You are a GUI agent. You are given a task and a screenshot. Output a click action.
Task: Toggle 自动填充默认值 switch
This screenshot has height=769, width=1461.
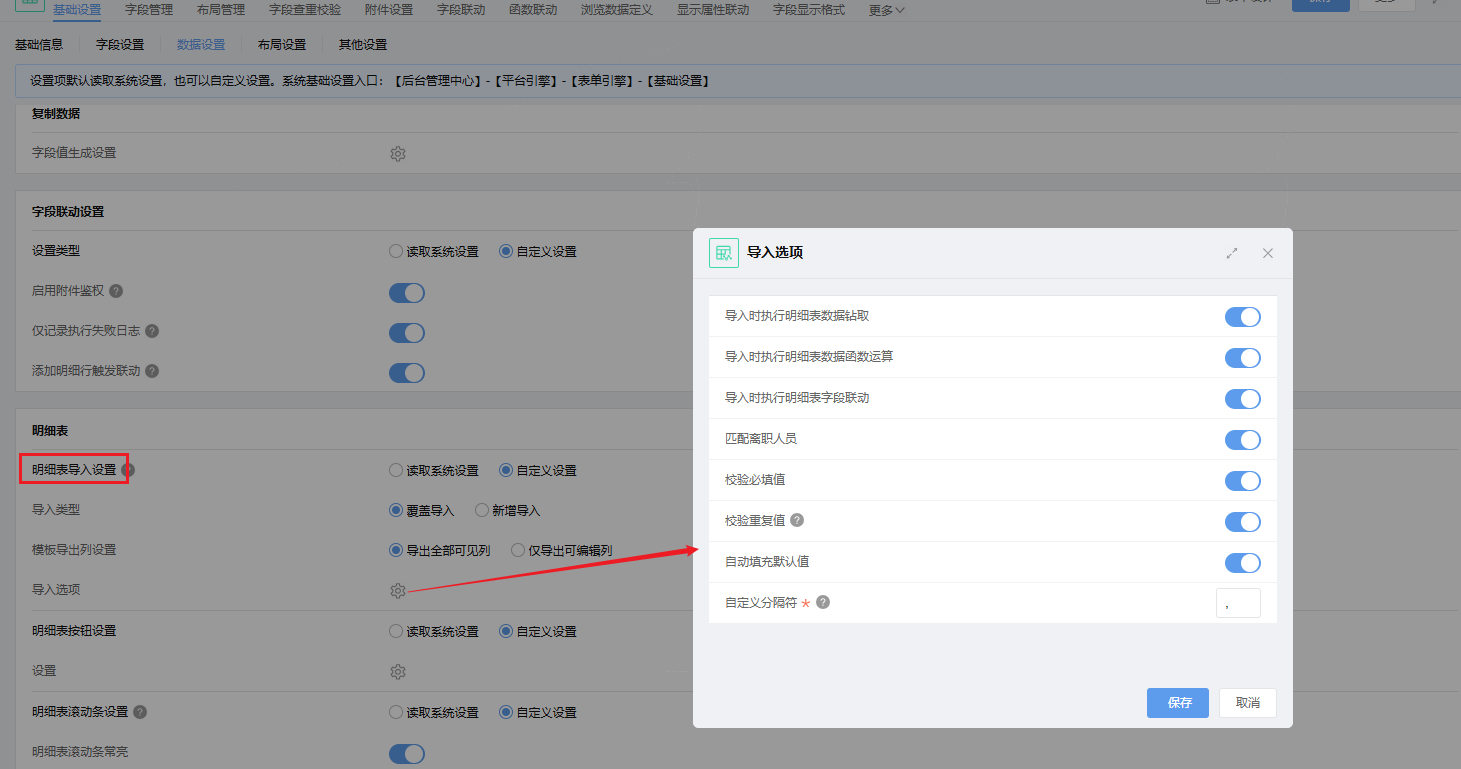[1243, 563]
